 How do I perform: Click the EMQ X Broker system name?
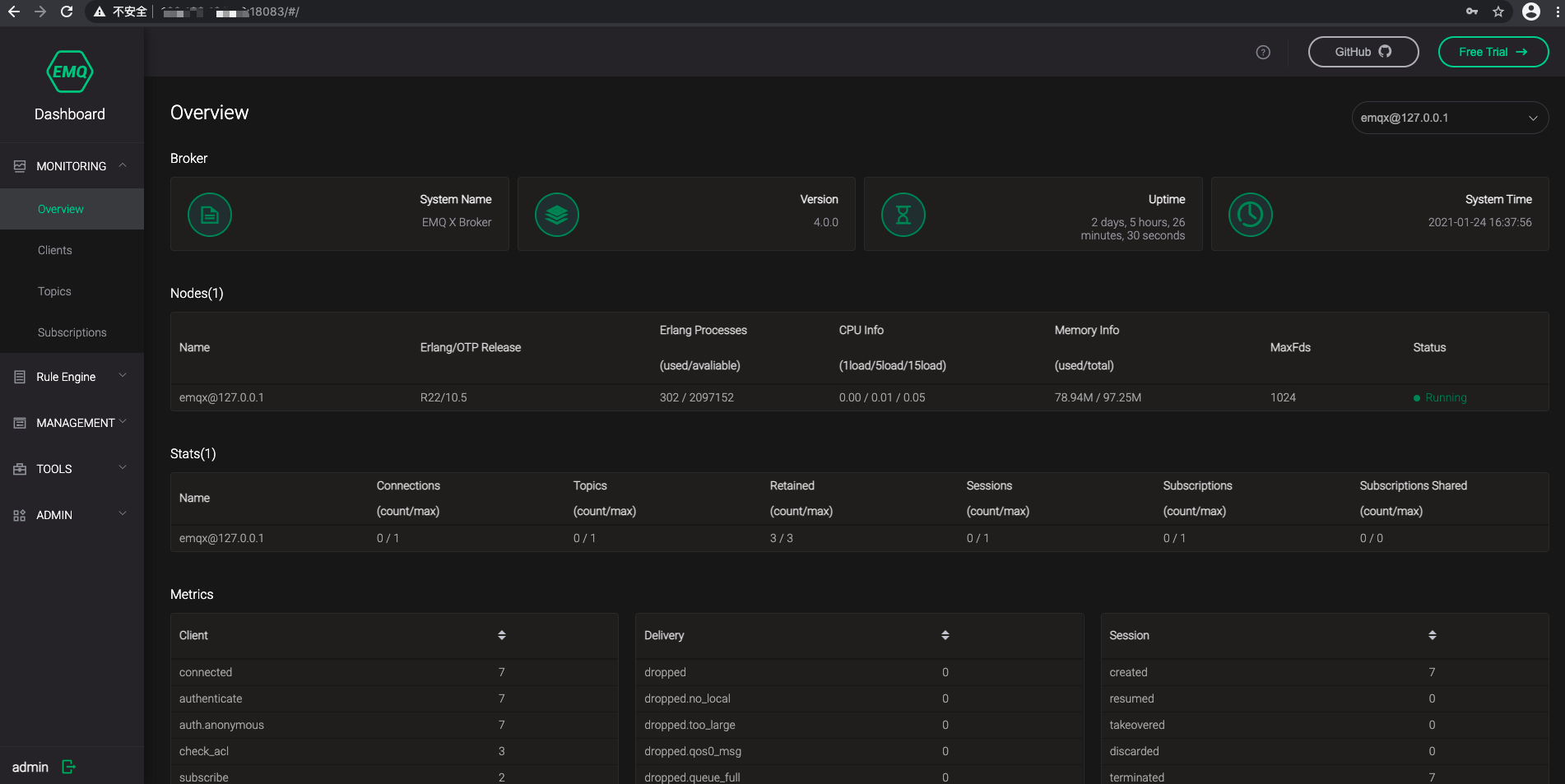457,222
